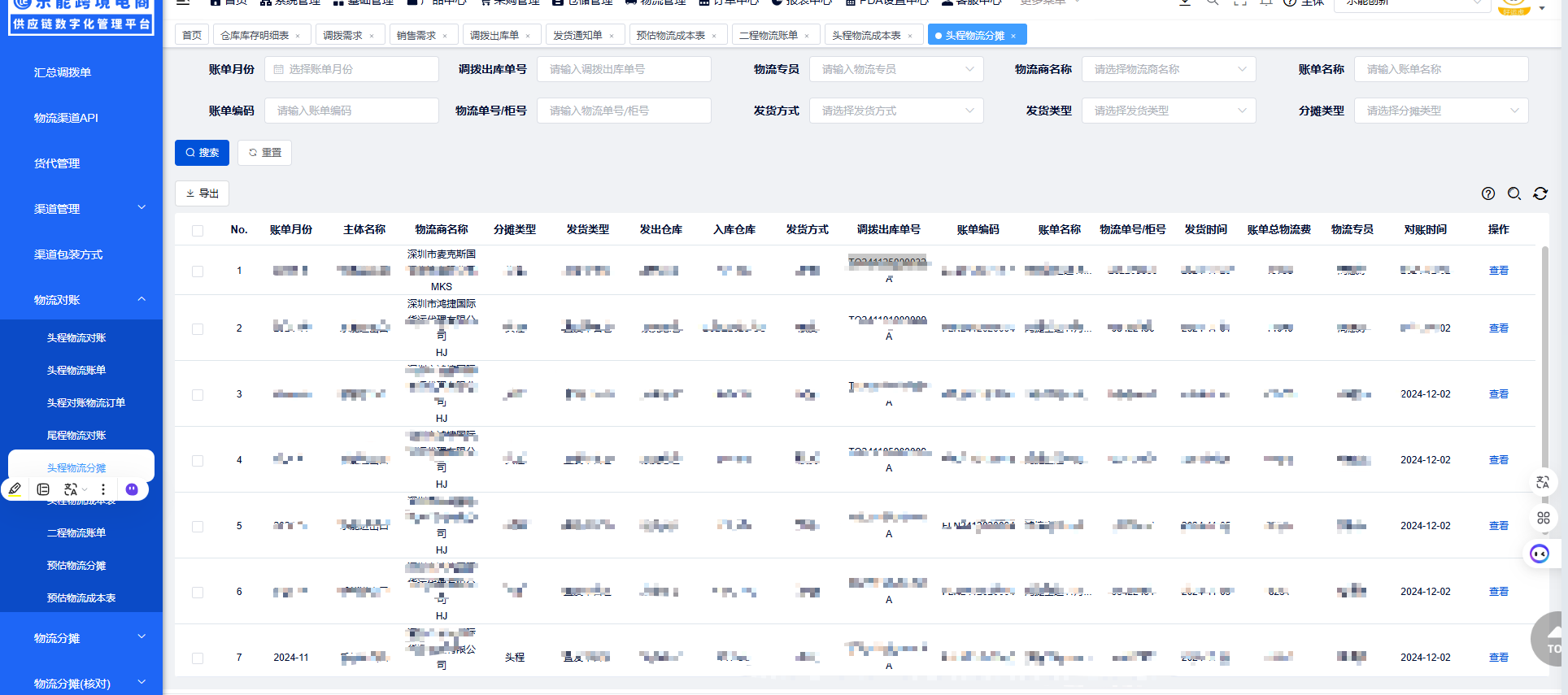Close the 仓库库存明细表 tab
The width and height of the screenshot is (1568, 695).
click(x=298, y=36)
